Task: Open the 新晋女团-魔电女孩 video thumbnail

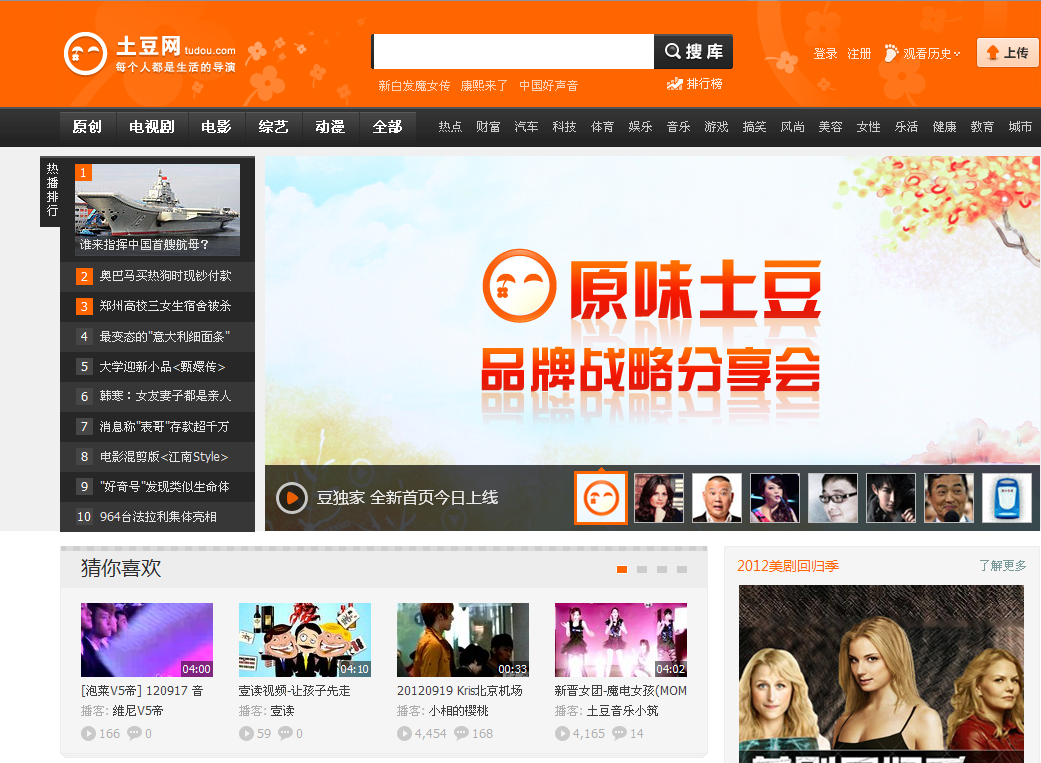Action: tap(621, 640)
